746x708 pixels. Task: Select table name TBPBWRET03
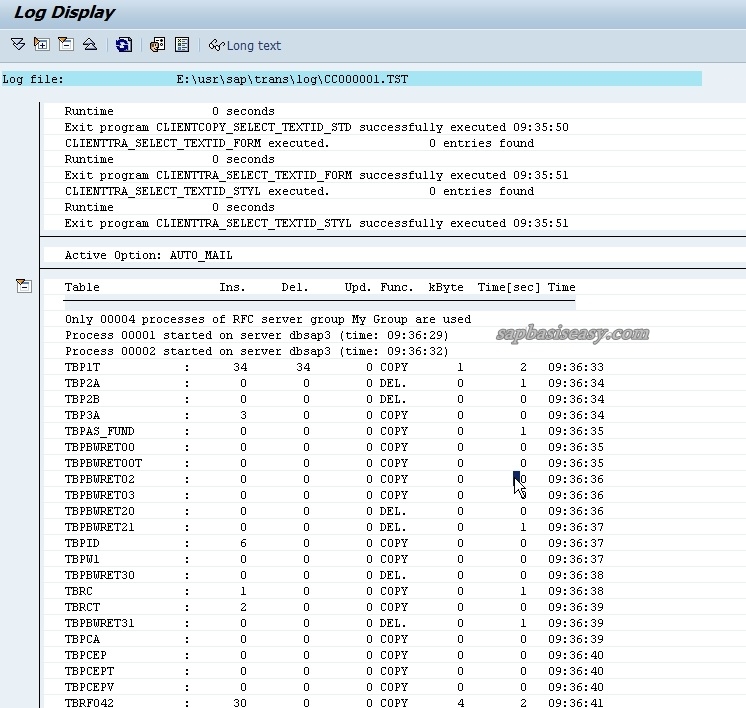pos(99,495)
